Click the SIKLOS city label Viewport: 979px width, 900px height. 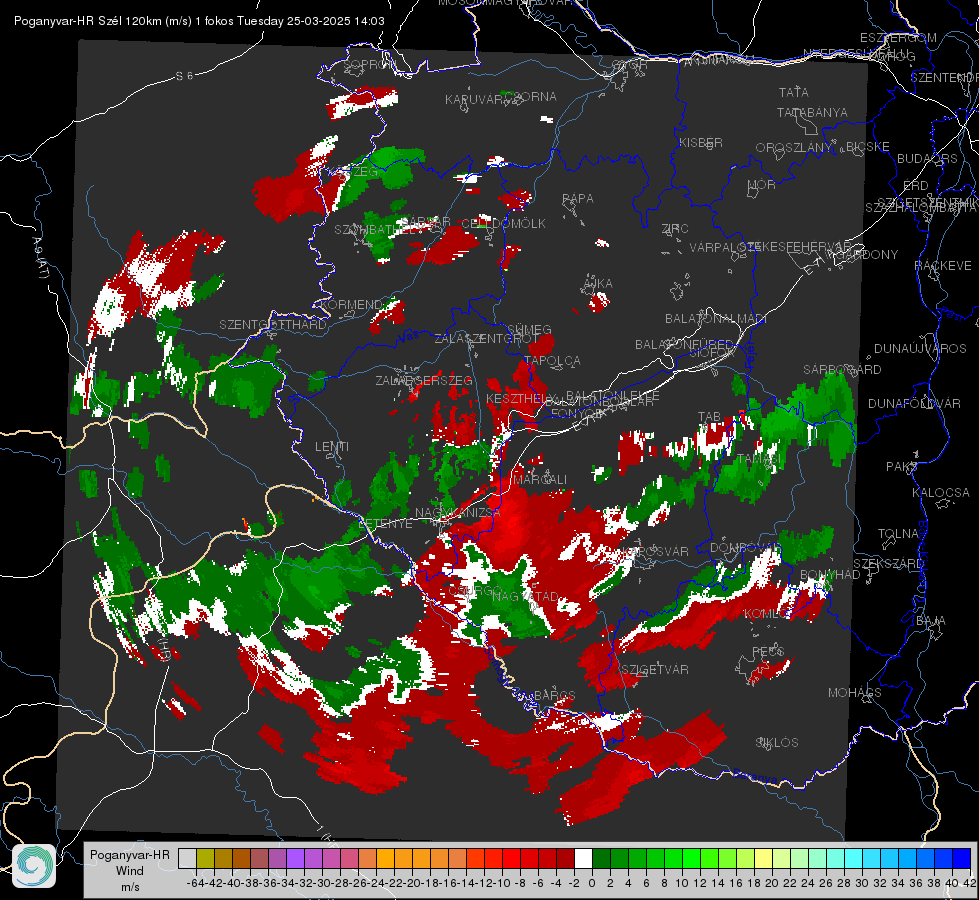777,743
